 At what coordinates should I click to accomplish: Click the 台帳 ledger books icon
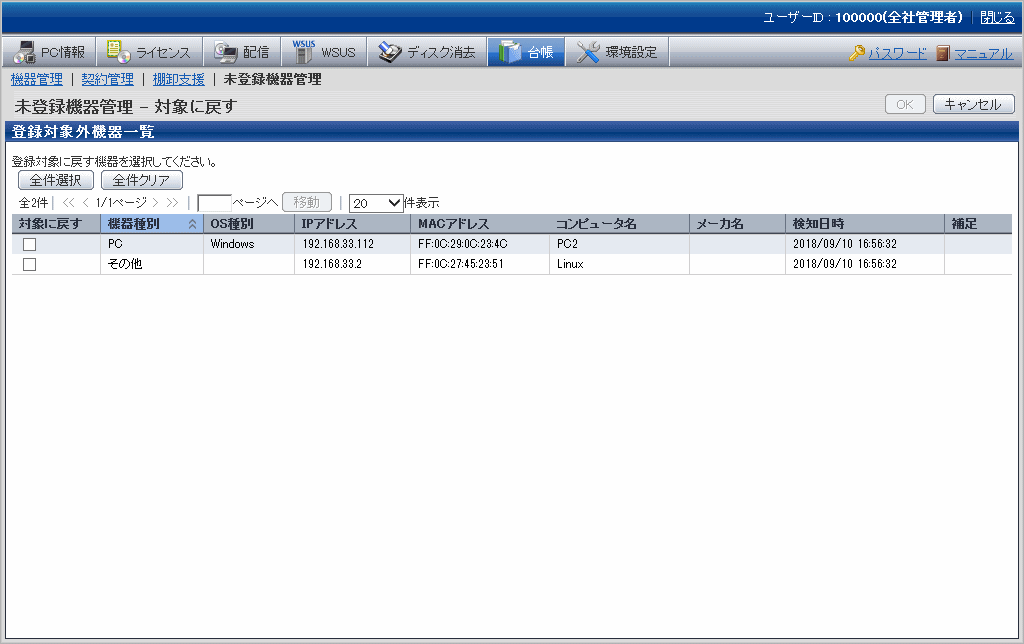coord(510,52)
